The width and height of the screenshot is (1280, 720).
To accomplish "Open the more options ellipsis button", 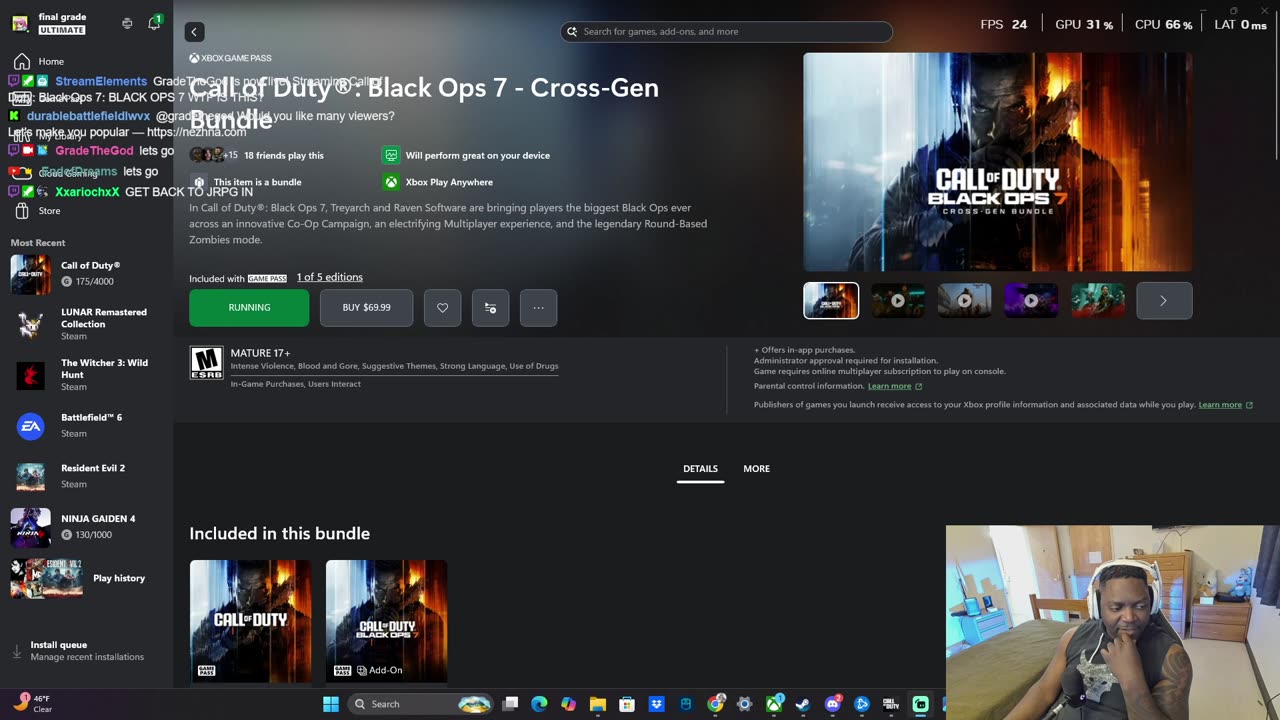I will tap(538, 307).
